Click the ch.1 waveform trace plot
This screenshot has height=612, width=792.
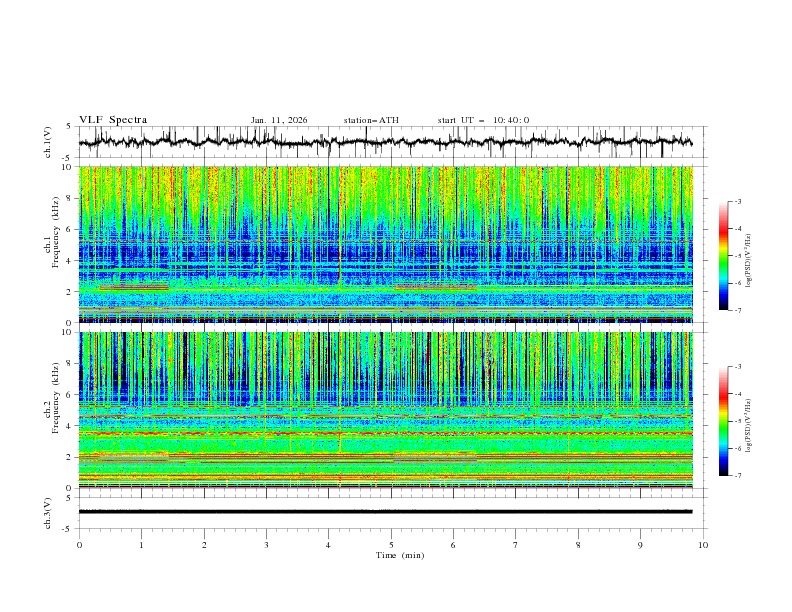[x=385, y=142]
